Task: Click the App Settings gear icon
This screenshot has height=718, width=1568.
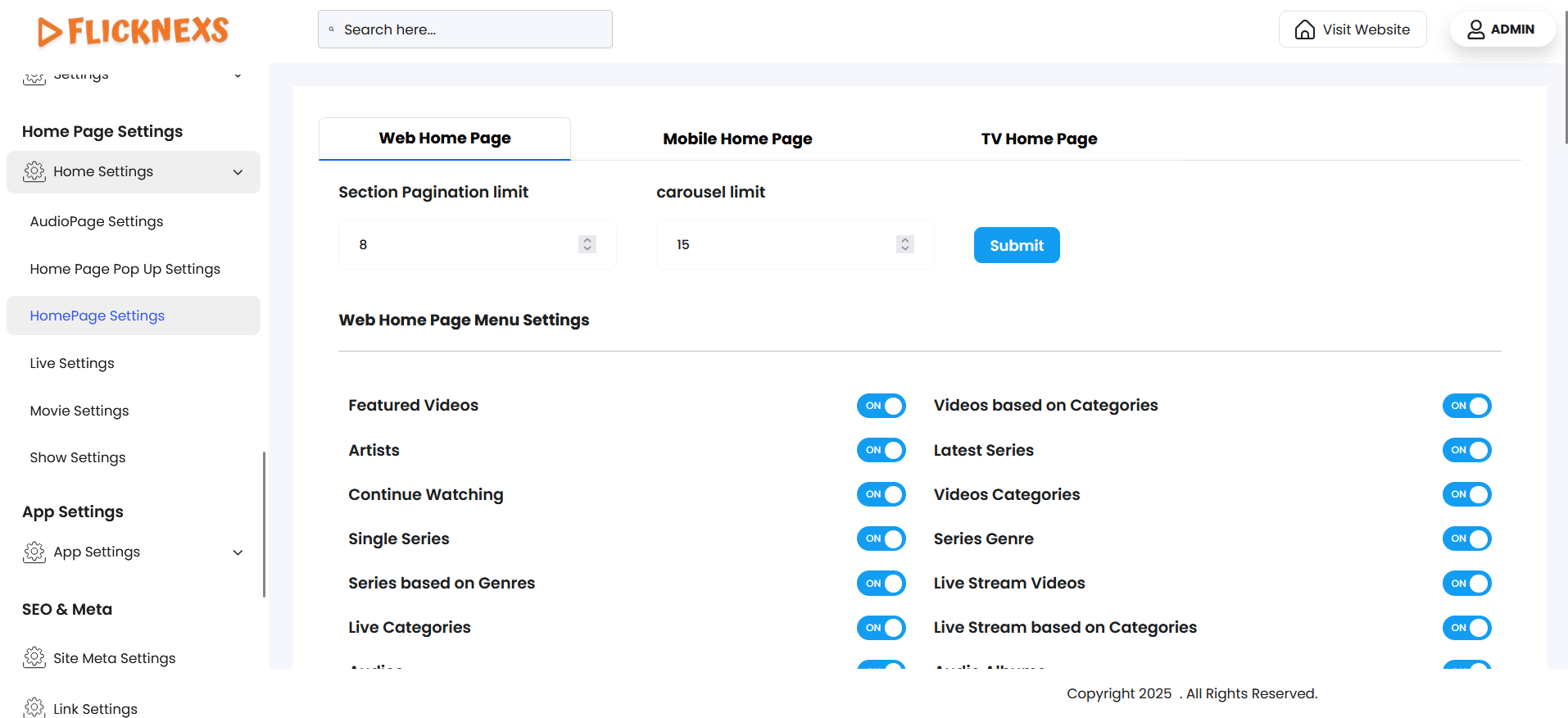Action: click(34, 552)
